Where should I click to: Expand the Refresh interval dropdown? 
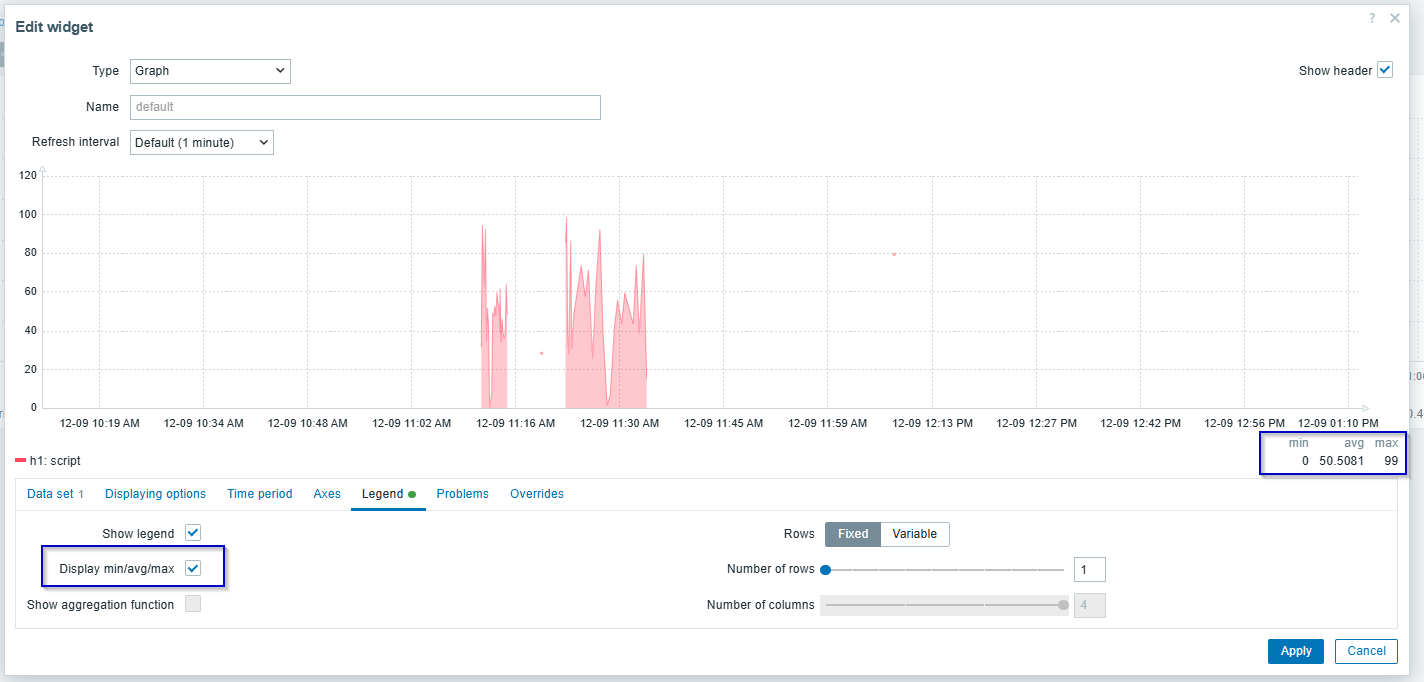point(202,142)
